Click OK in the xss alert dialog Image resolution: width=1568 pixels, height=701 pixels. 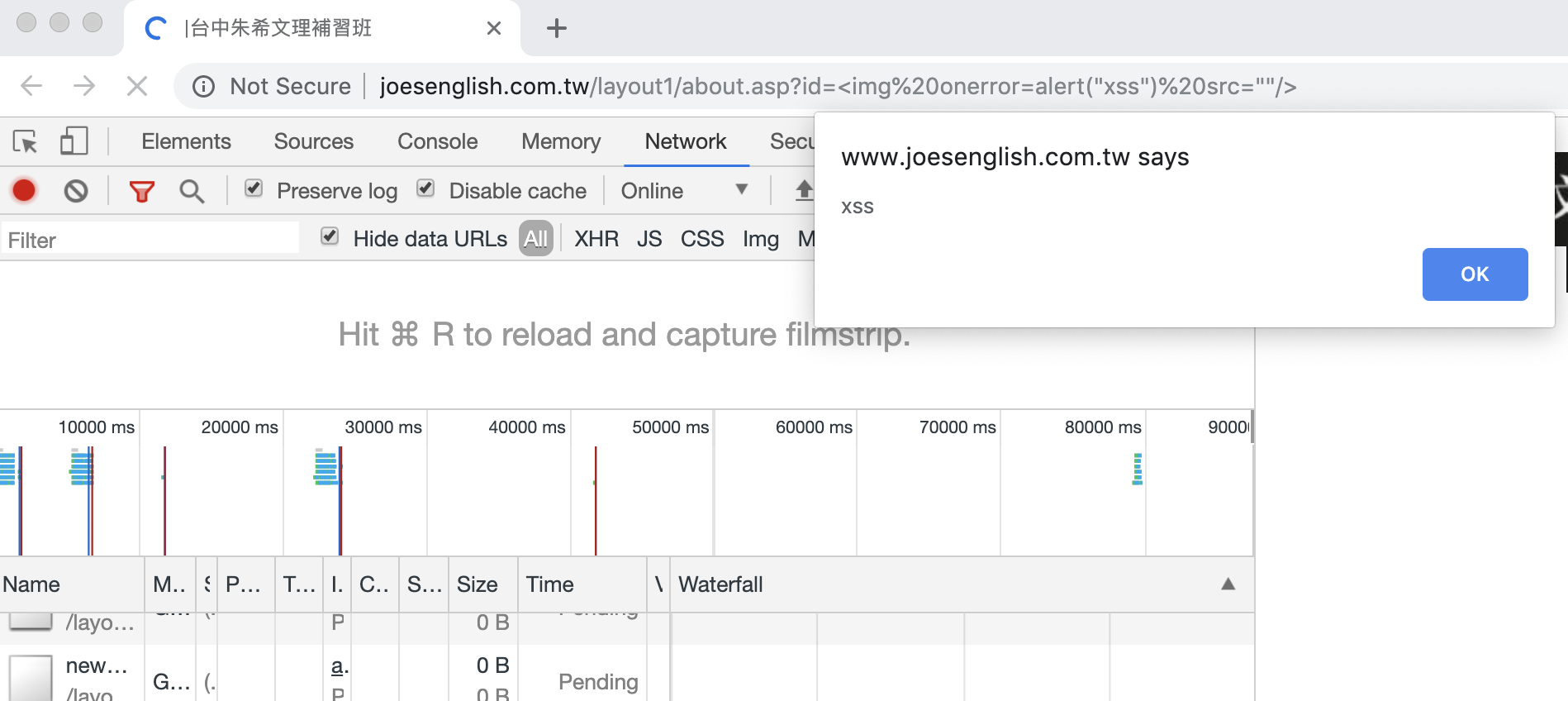coord(1475,274)
